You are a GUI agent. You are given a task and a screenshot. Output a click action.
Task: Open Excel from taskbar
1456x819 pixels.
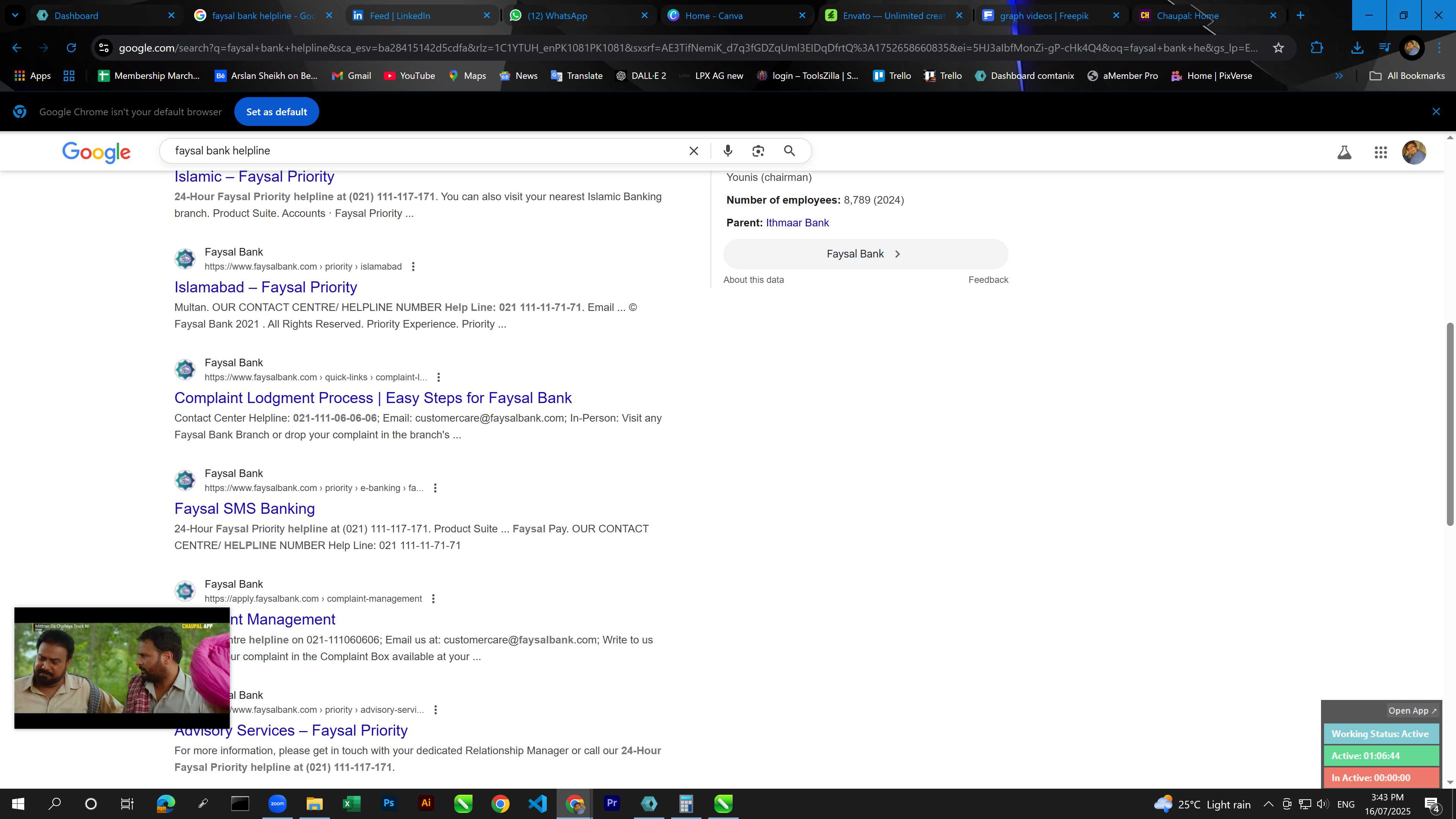coord(351,803)
